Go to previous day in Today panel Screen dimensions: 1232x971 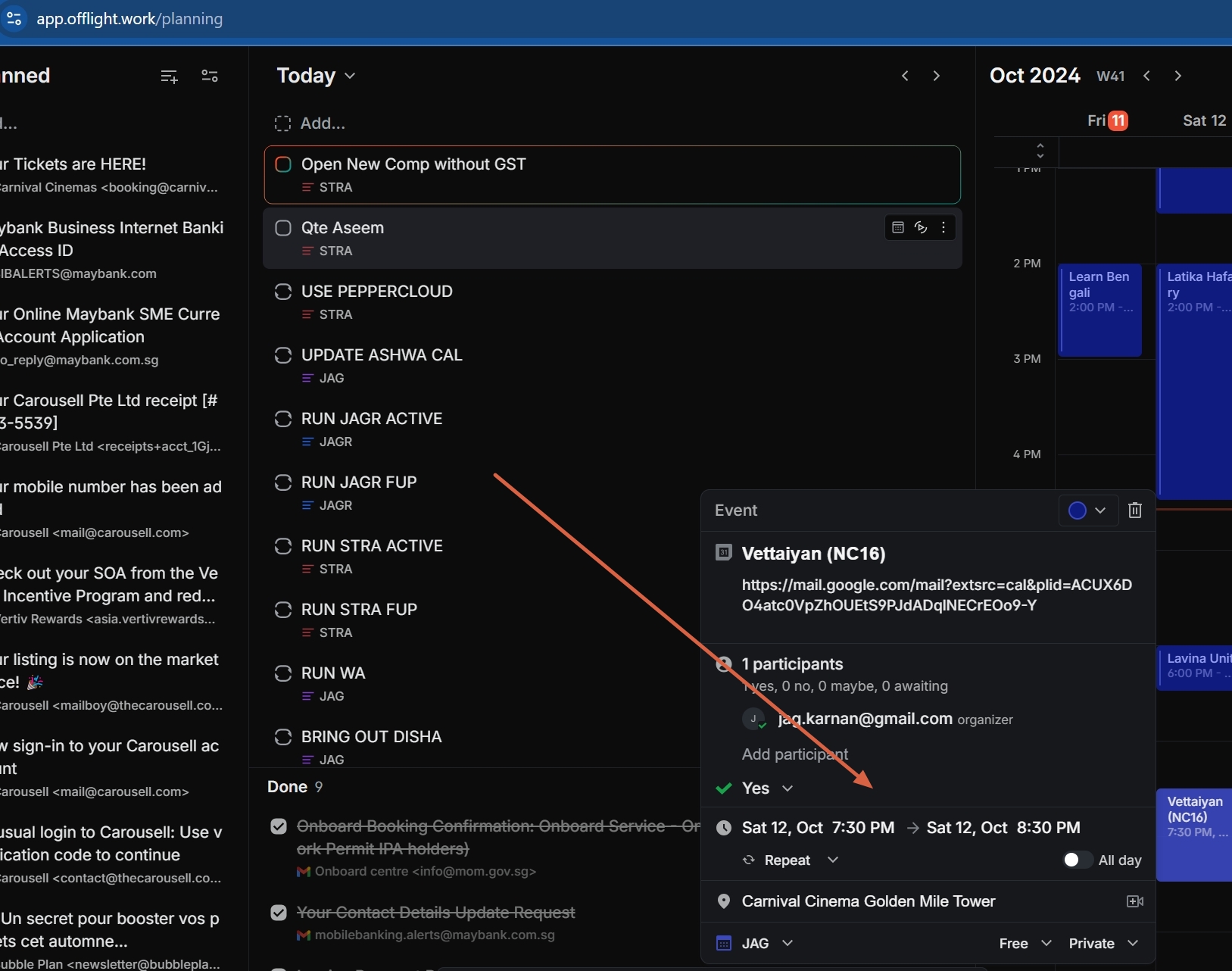pyautogui.click(x=905, y=76)
